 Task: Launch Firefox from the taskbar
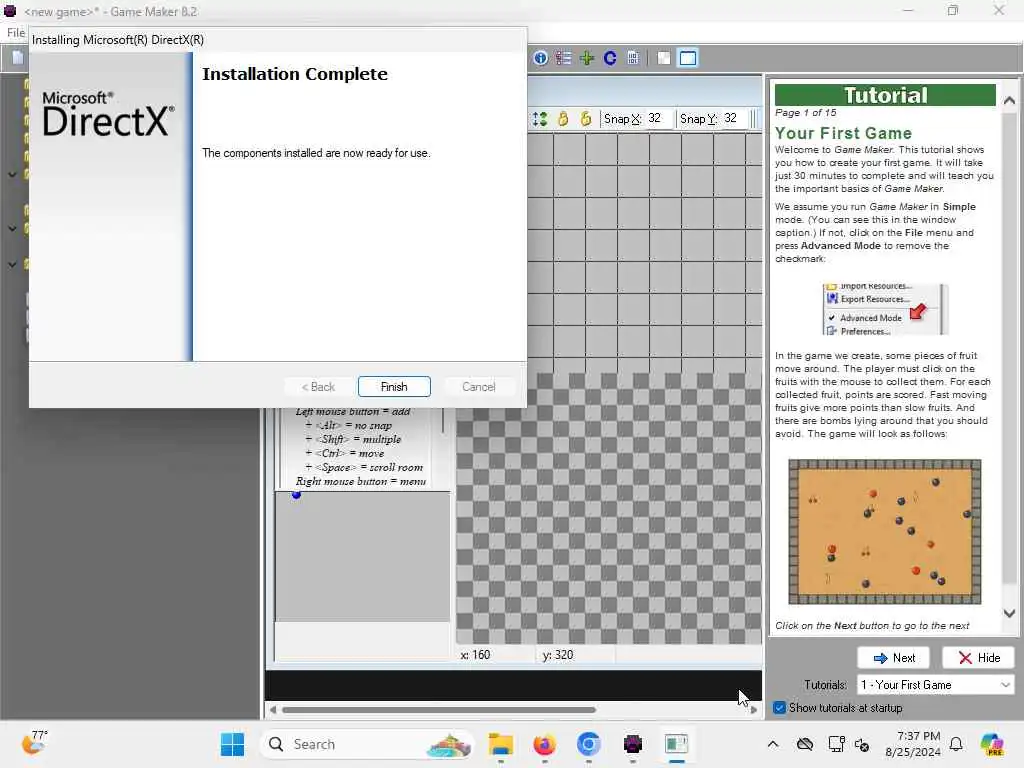point(544,744)
